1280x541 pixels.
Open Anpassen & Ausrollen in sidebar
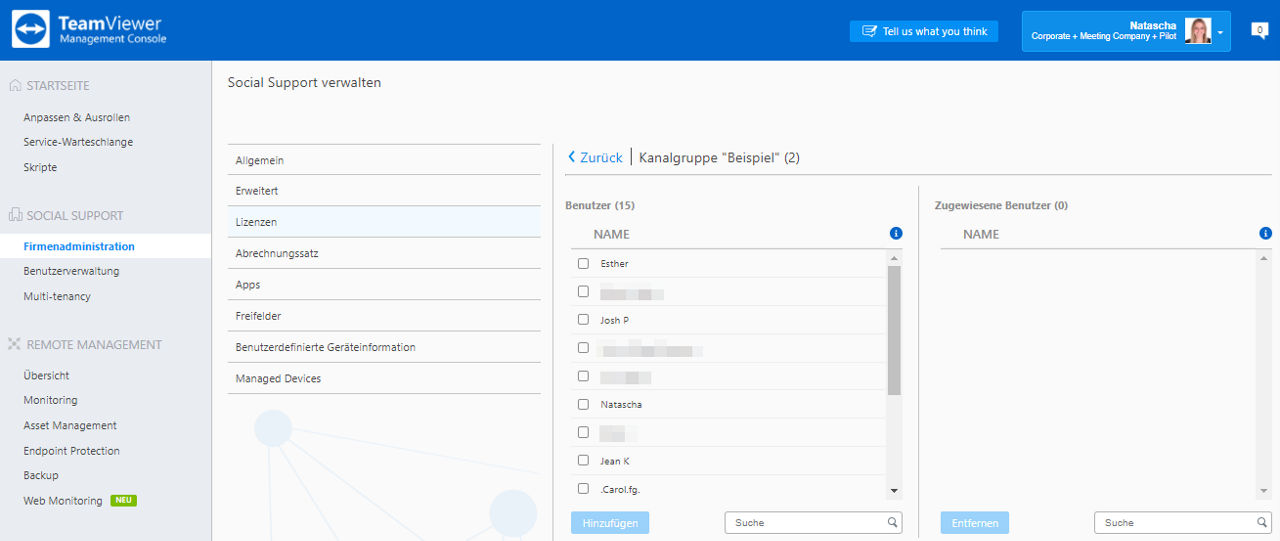(x=77, y=117)
